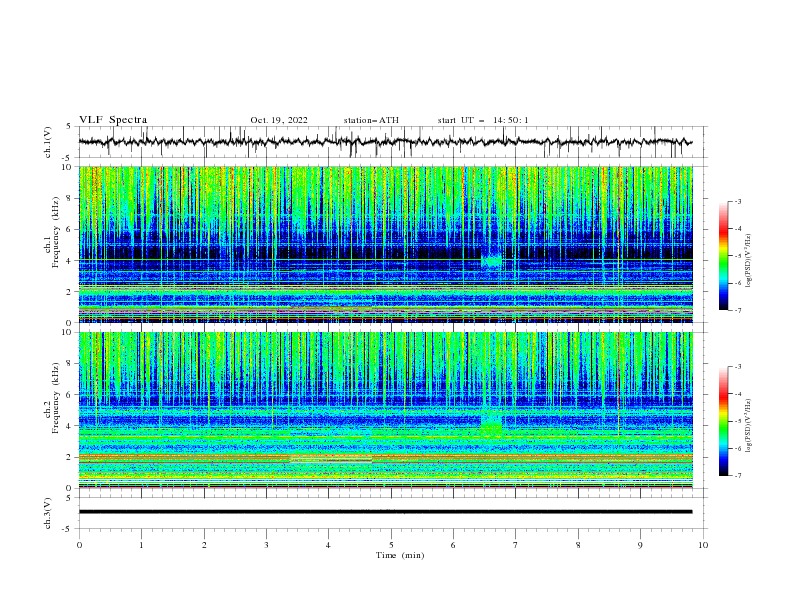Click the green burst near 4 kHz in ch.2 spectrogram
This screenshot has height=612, width=792.
pos(491,429)
